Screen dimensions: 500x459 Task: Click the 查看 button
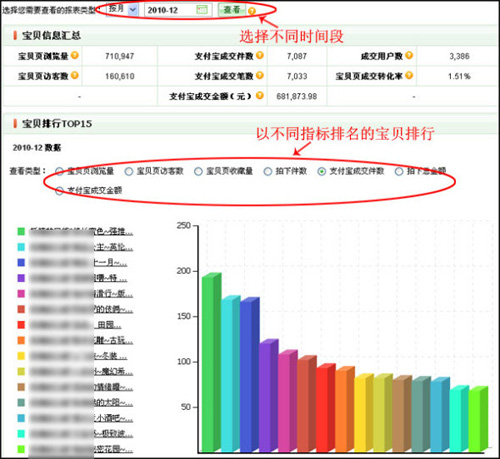[232, 10]
